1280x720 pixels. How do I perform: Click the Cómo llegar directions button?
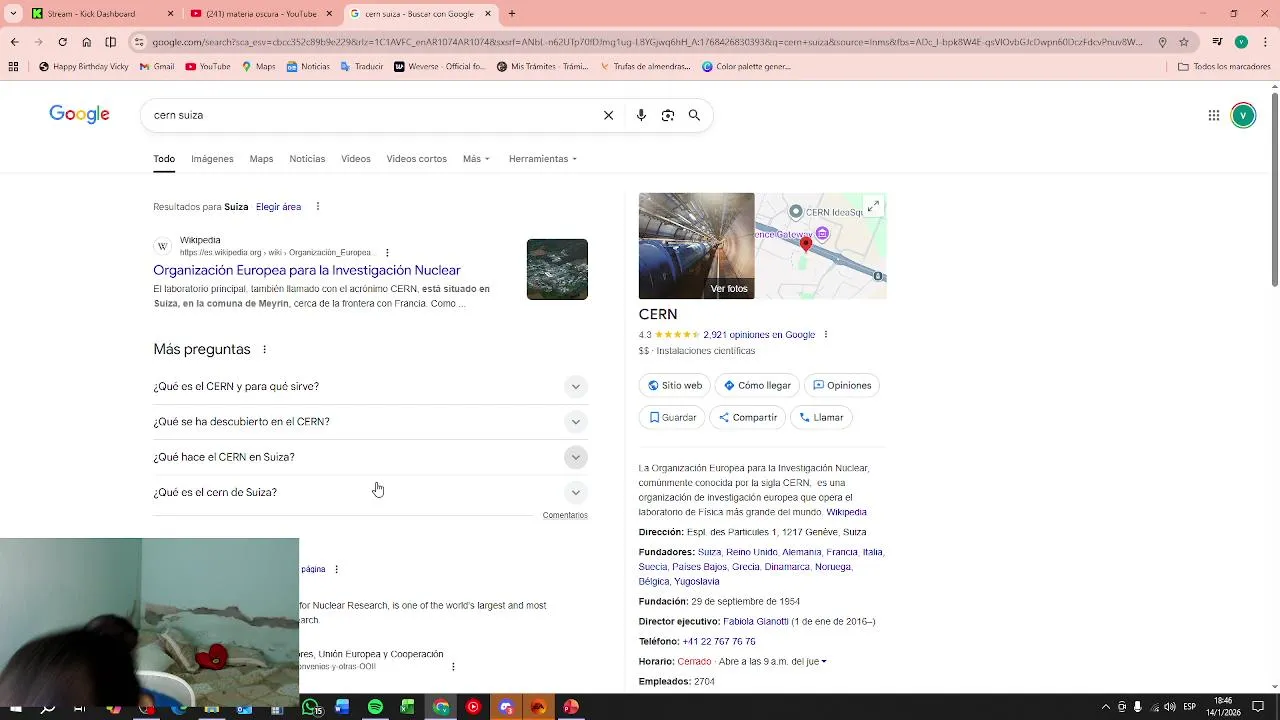(757, 385)
